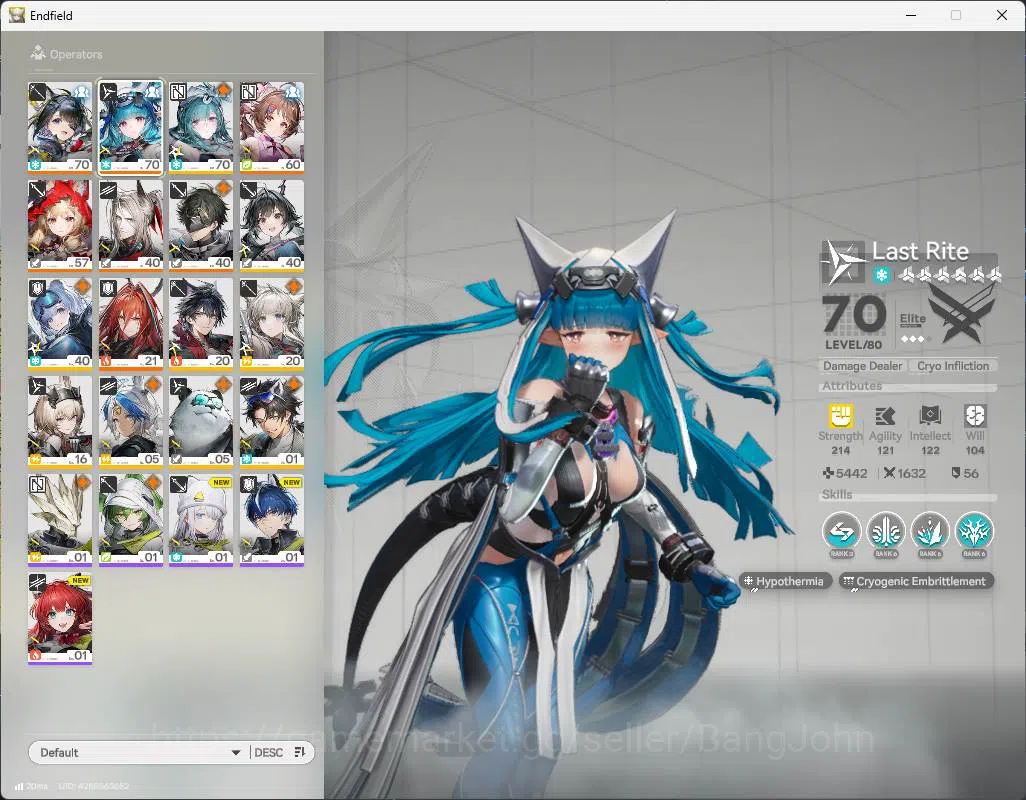Image resolution: width=1026 pixels, height=800 pixels.
Task: Click the 70 LEVEL/80 indicator
Action: click(x=854, y=322)
